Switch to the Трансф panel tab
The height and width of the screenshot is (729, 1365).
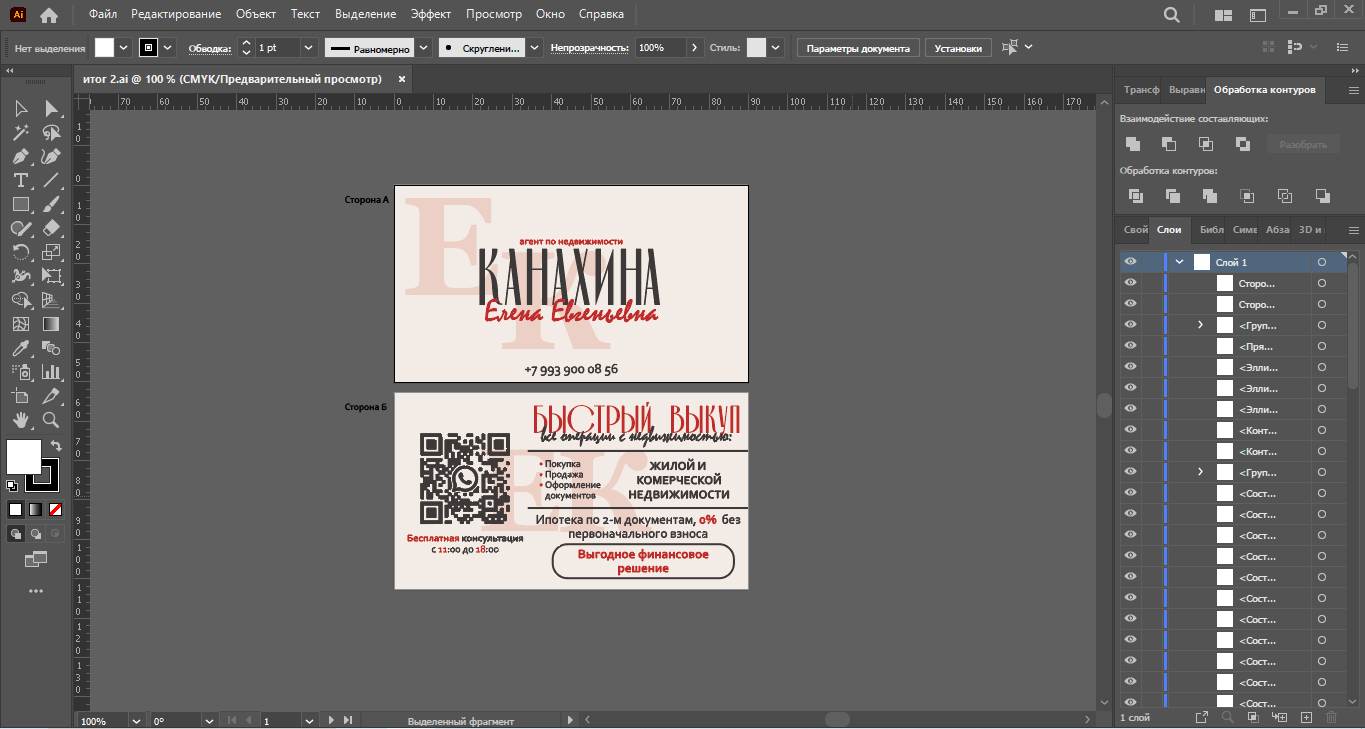tap(1141, 90)
